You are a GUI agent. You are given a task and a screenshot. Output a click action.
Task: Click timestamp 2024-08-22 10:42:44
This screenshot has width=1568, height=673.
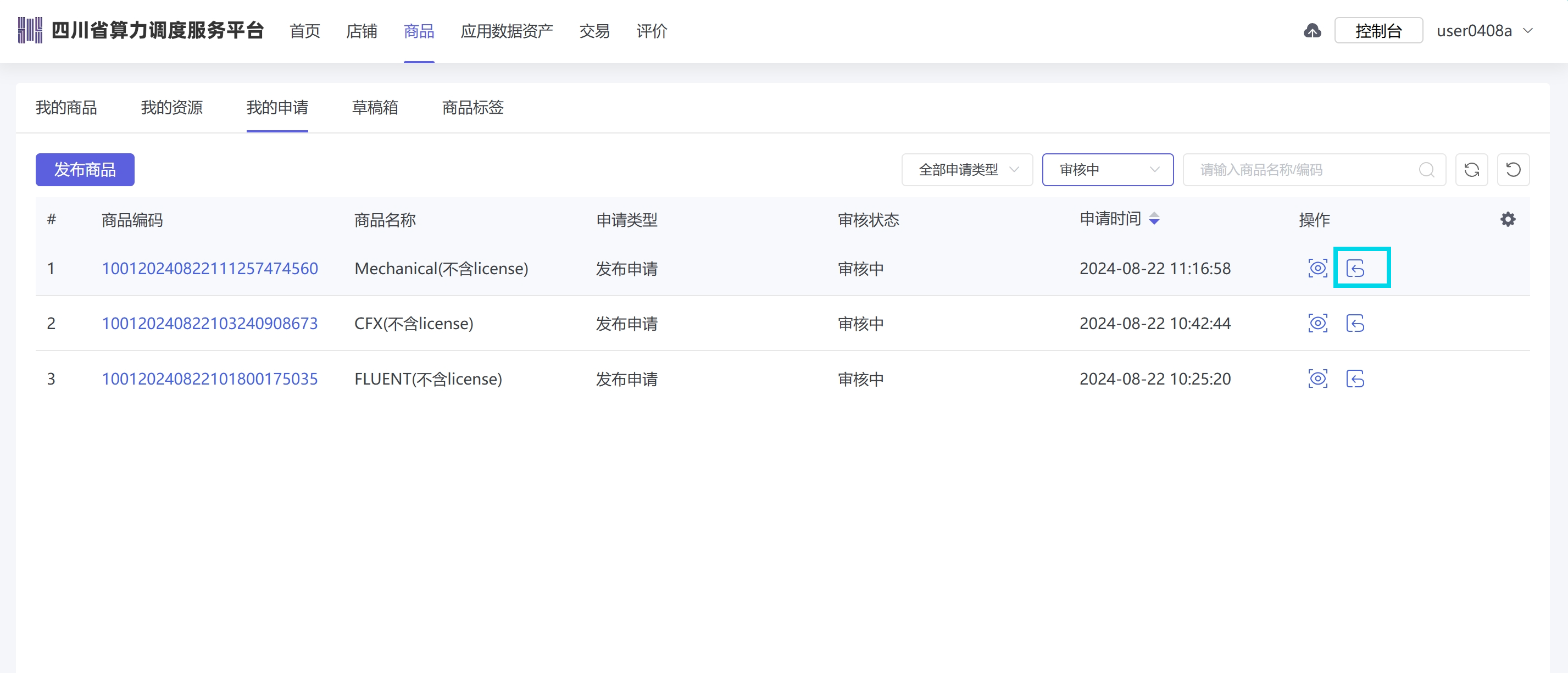click(x=1155, y=323)
